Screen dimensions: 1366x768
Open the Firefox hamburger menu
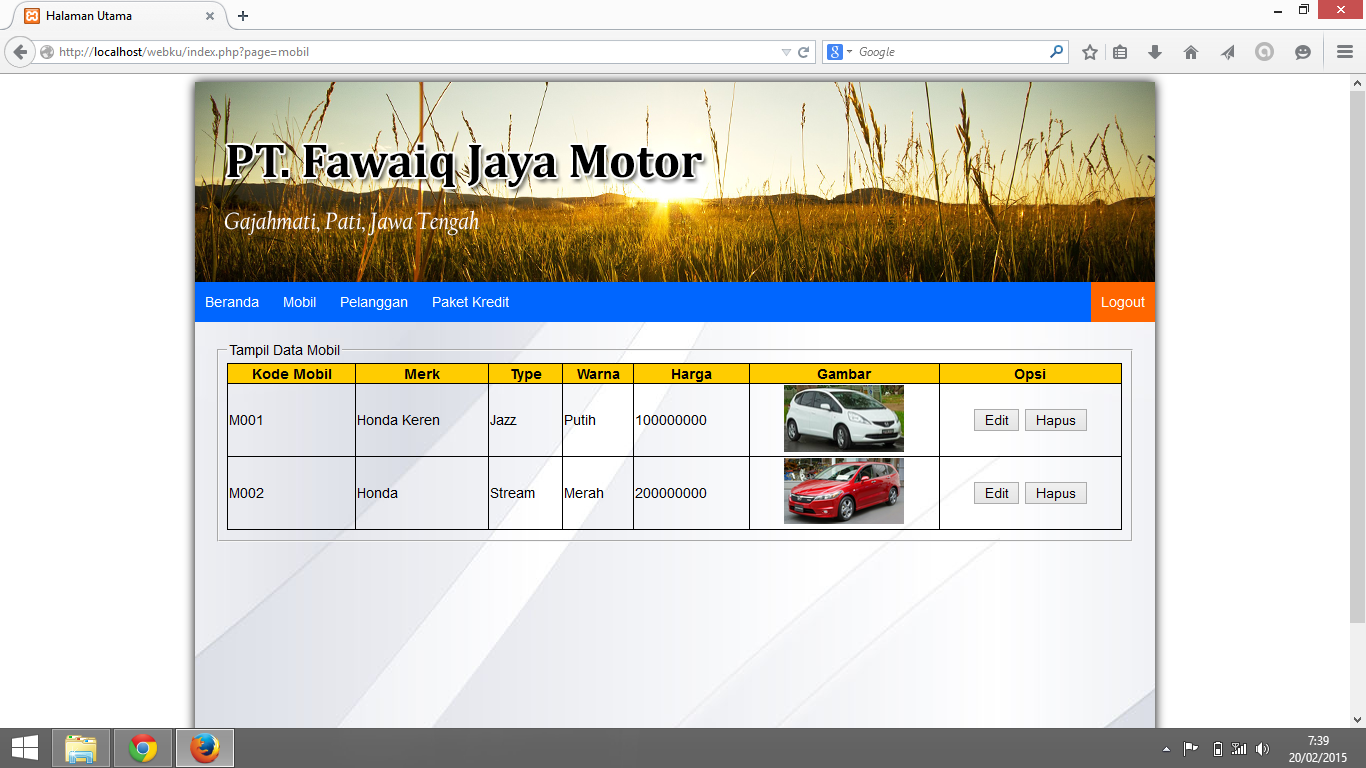1345,52
